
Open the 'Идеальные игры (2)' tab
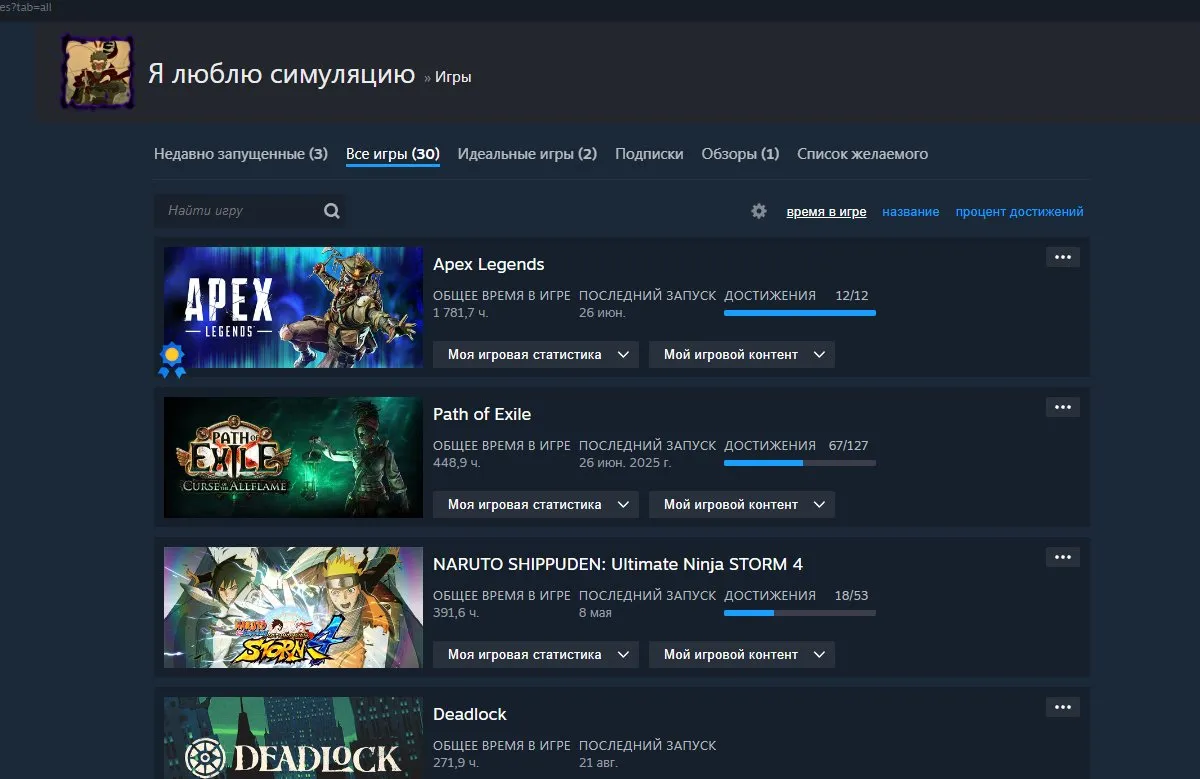[x=527, y=154]
